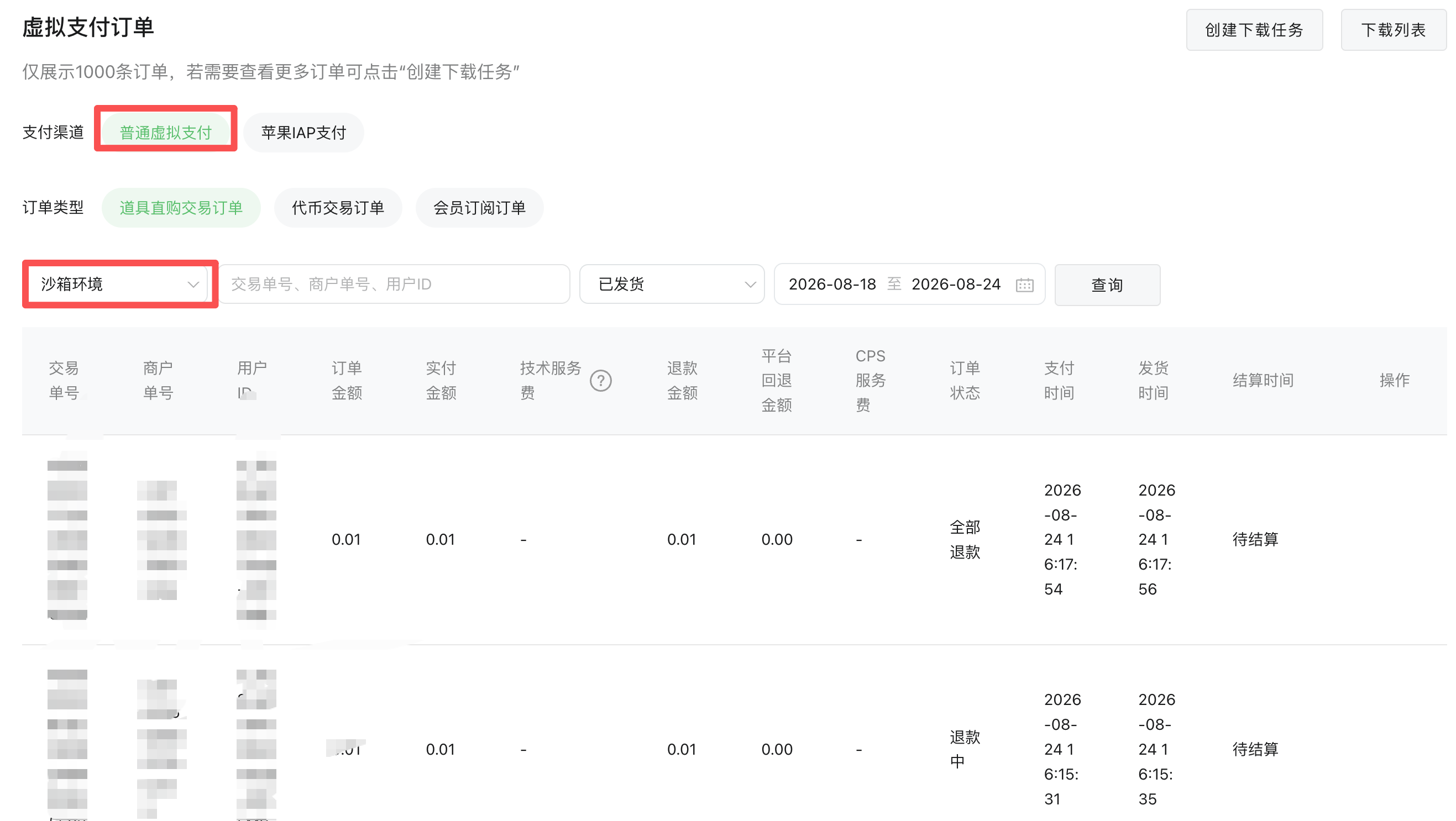Open the date range calendar icon
The width and height of the screenshot is (1456, 821).
(1024, 285)
